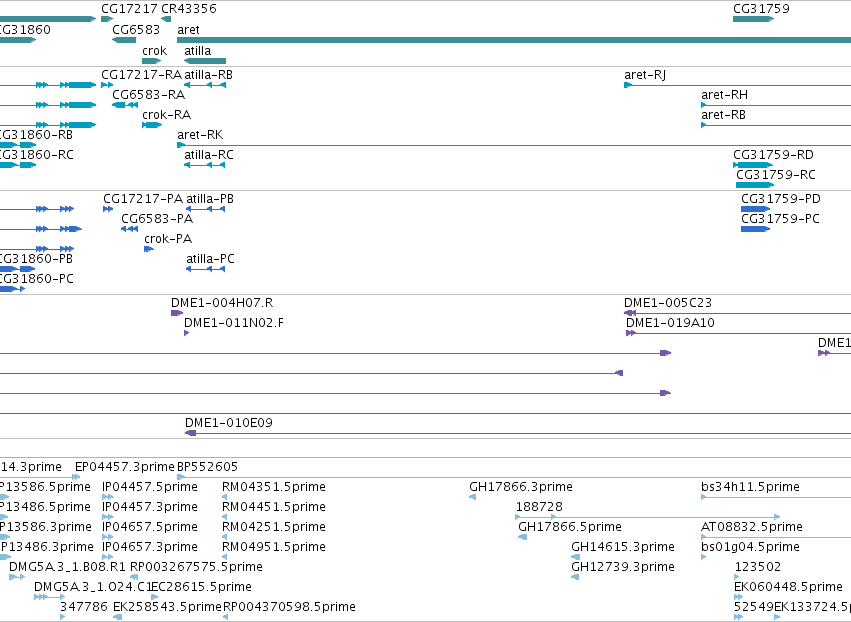Select protein atilla-PC
This screenshot has width=851, height=622.
(x=211, y=259)
